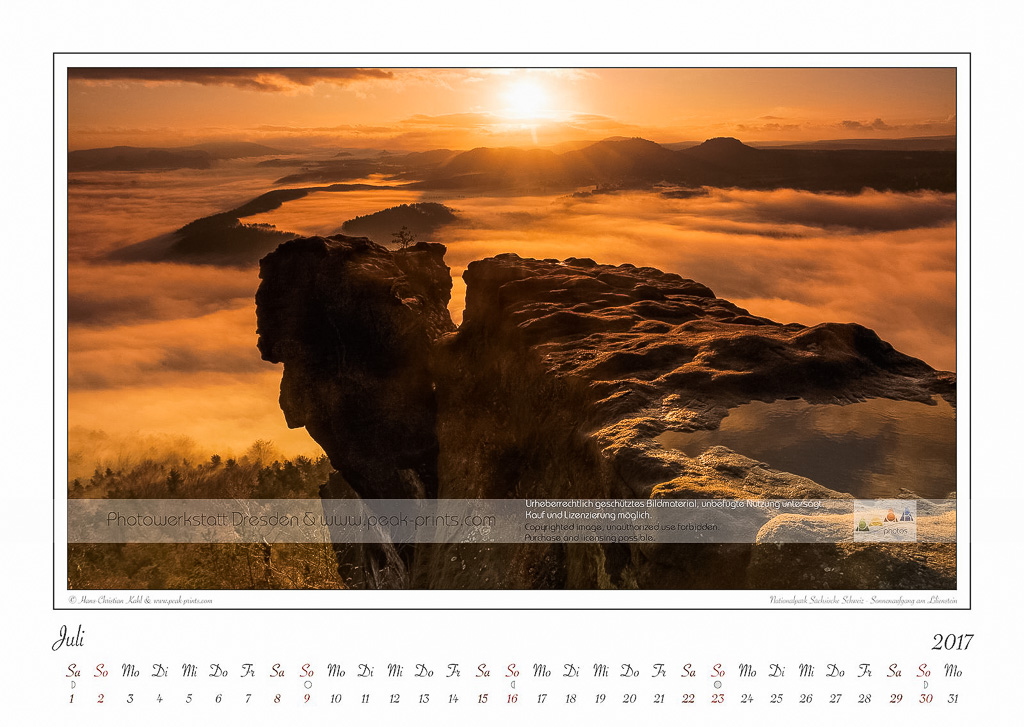1024x727 pixels.
Task: Select day 21 in the calendar row
Action: click(659, 698)
